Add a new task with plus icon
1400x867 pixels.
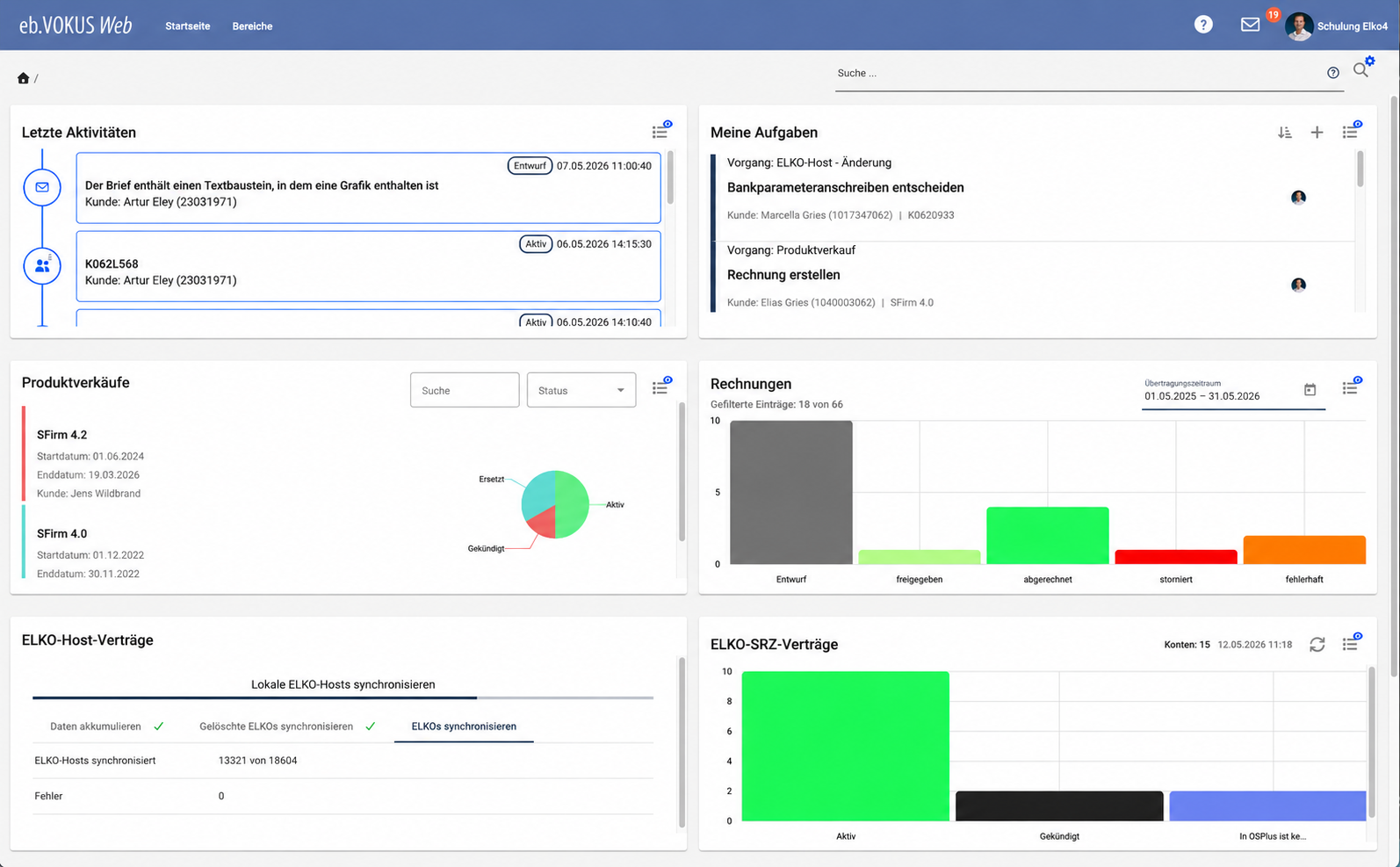click(1317, 133)
